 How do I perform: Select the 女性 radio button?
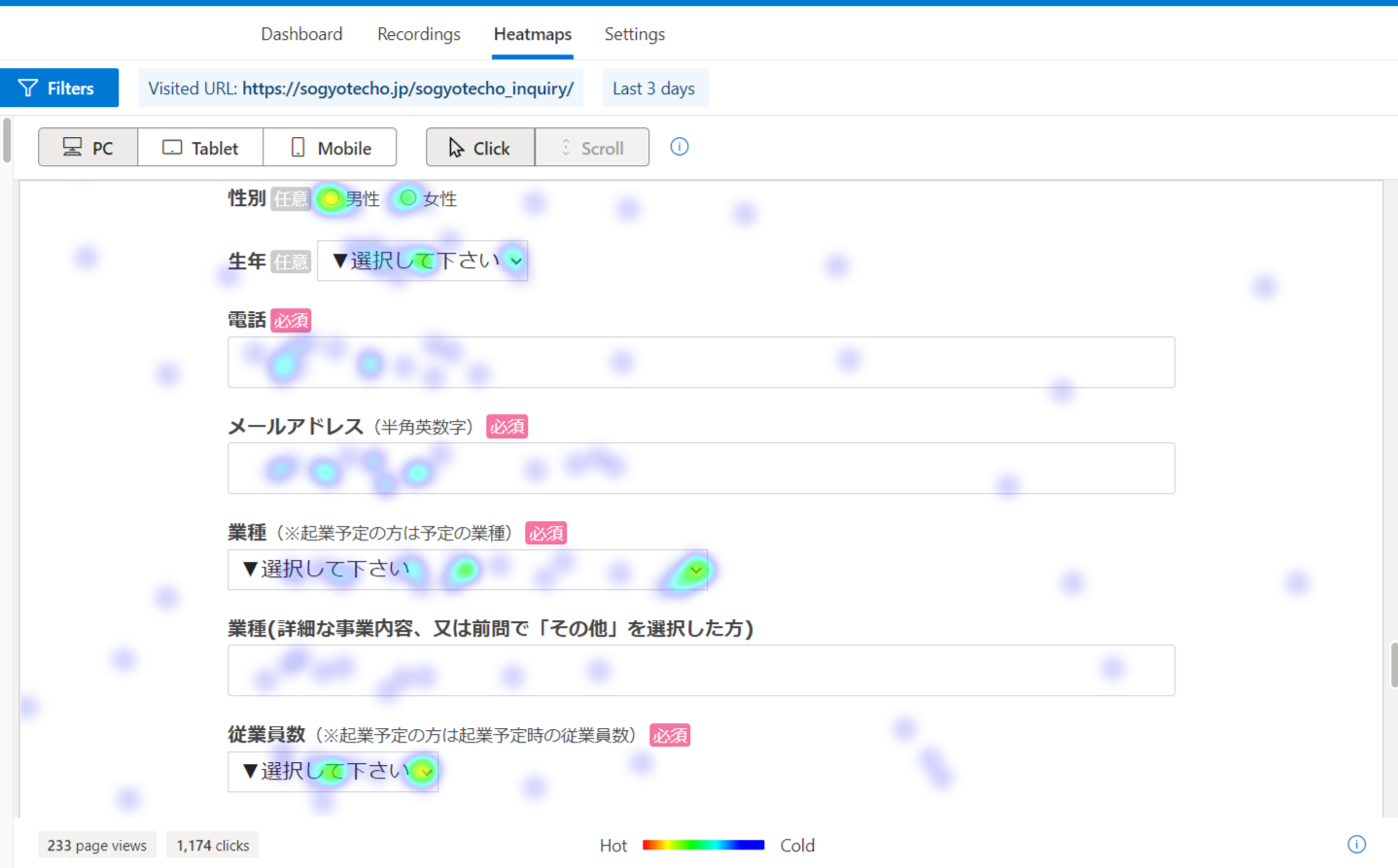click(408, 198)
